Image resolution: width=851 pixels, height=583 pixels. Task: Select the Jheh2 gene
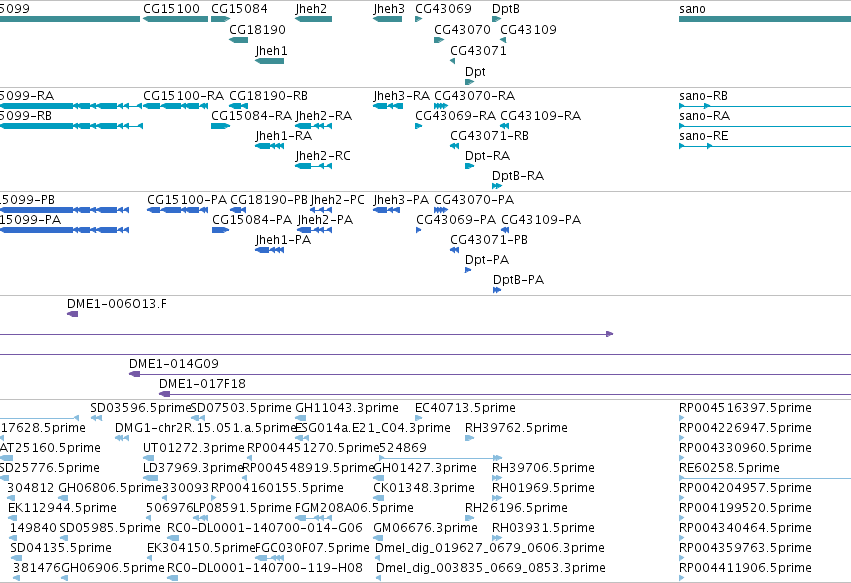(313, 19)
